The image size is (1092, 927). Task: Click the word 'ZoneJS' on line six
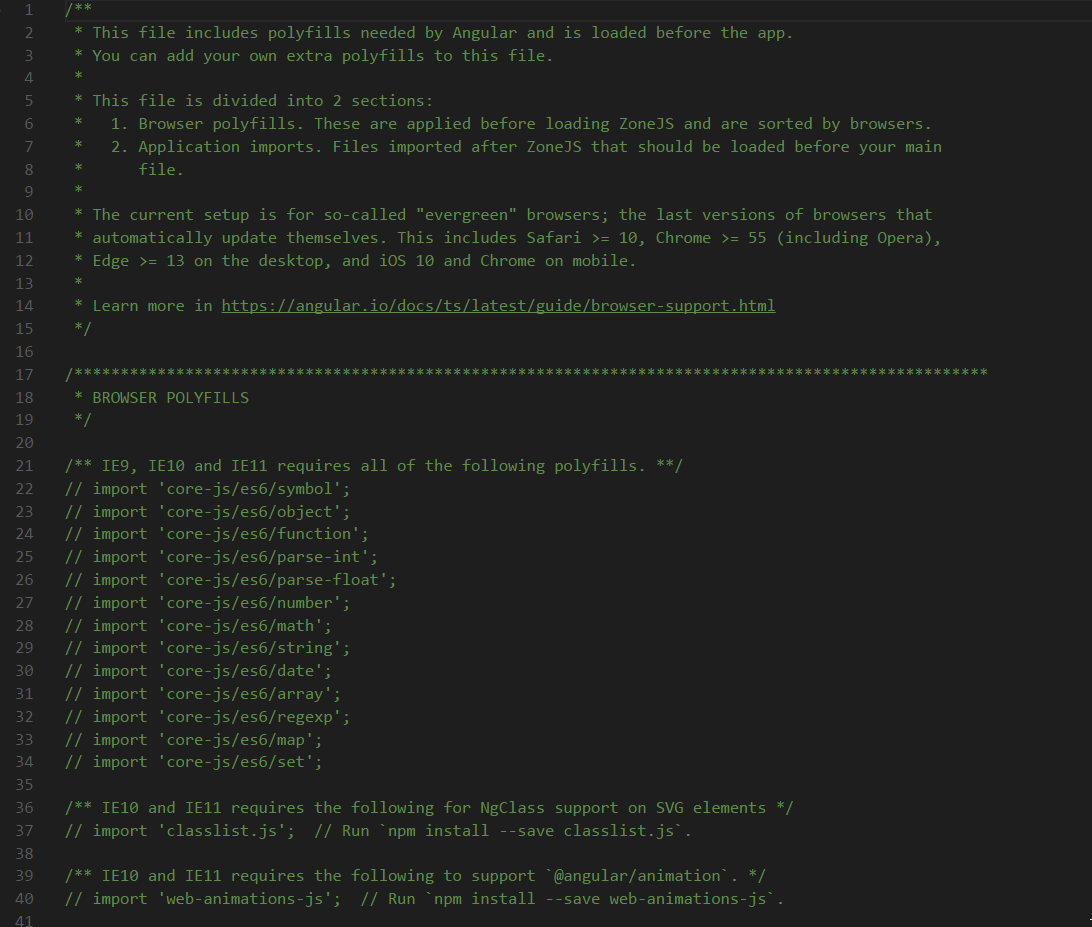click(x=646, y=124)
